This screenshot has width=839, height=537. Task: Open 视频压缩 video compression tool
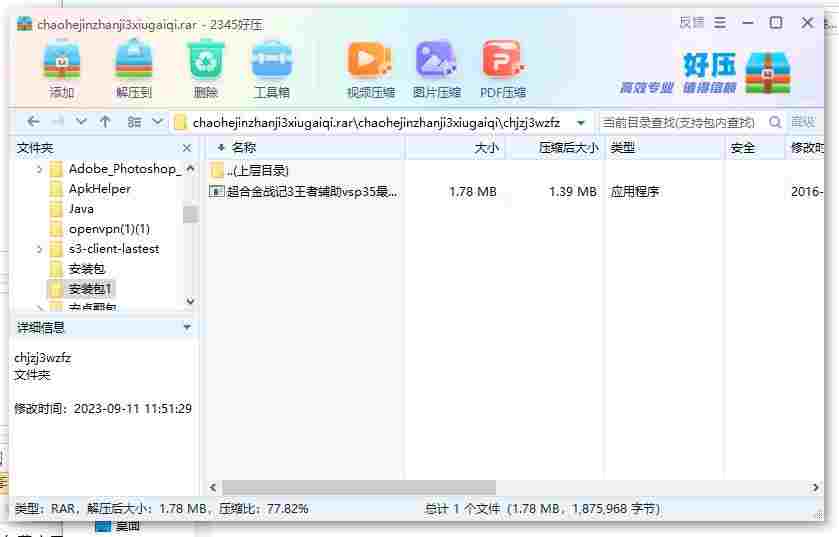coord(370,70)
